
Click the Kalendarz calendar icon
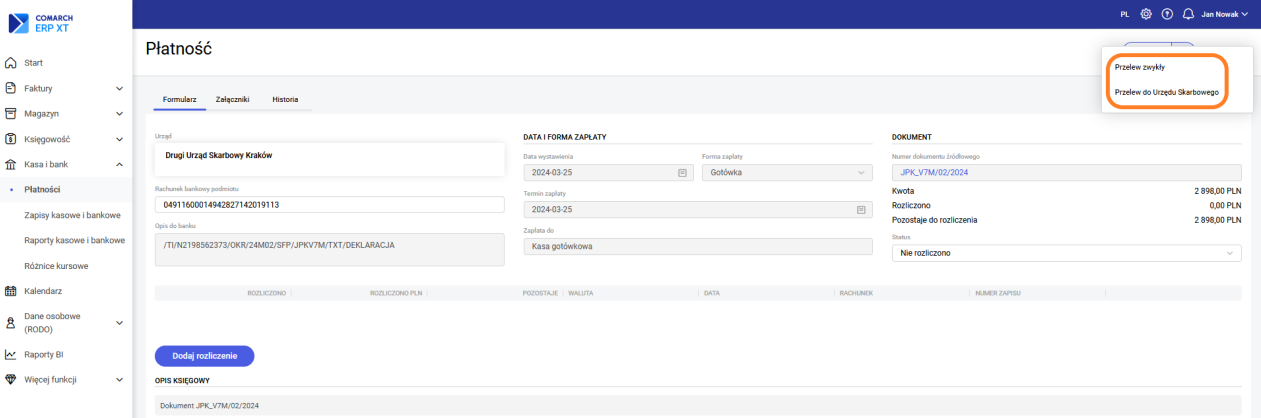coord(11,291)
